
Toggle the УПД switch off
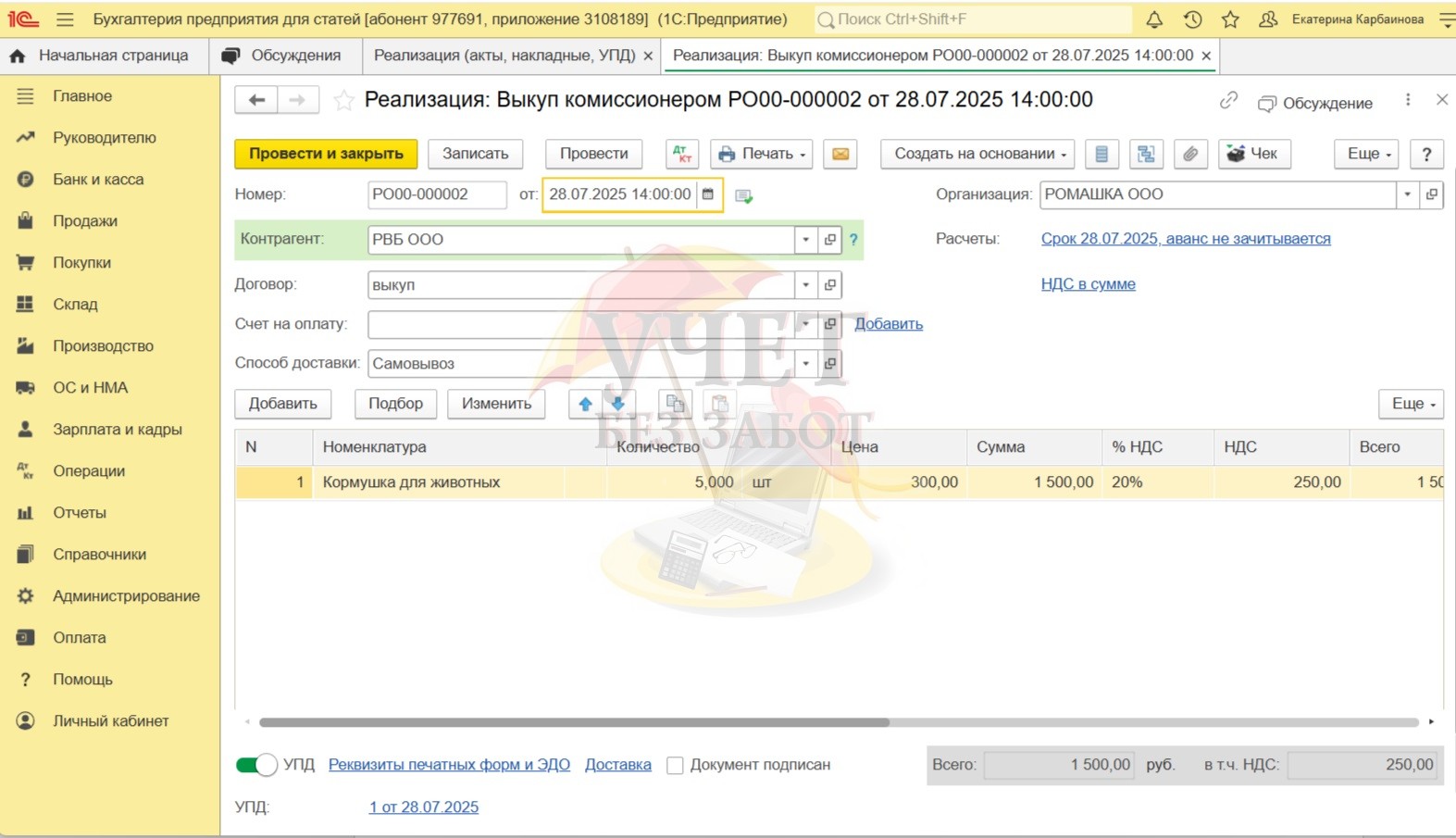coord(256,765)
